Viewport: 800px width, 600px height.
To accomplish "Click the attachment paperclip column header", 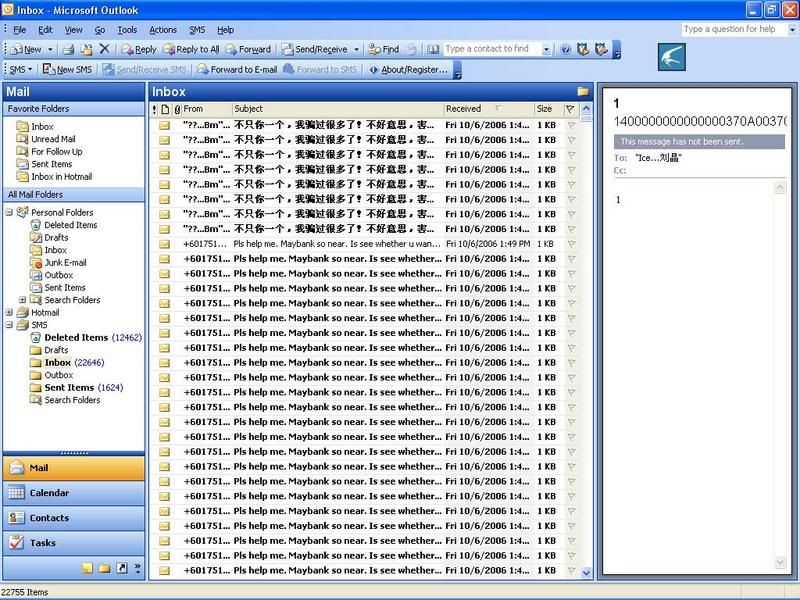I will 177,109.
